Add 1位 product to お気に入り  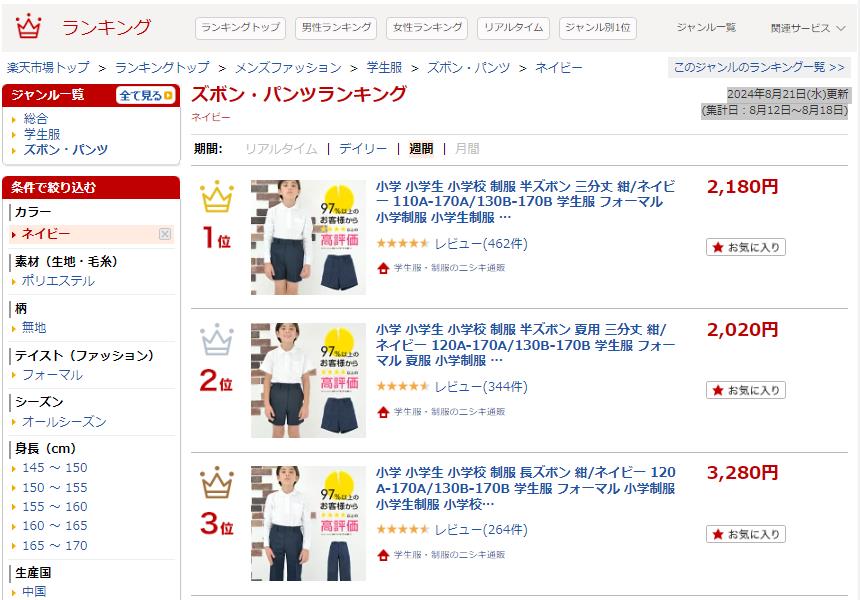coord(746,247)
